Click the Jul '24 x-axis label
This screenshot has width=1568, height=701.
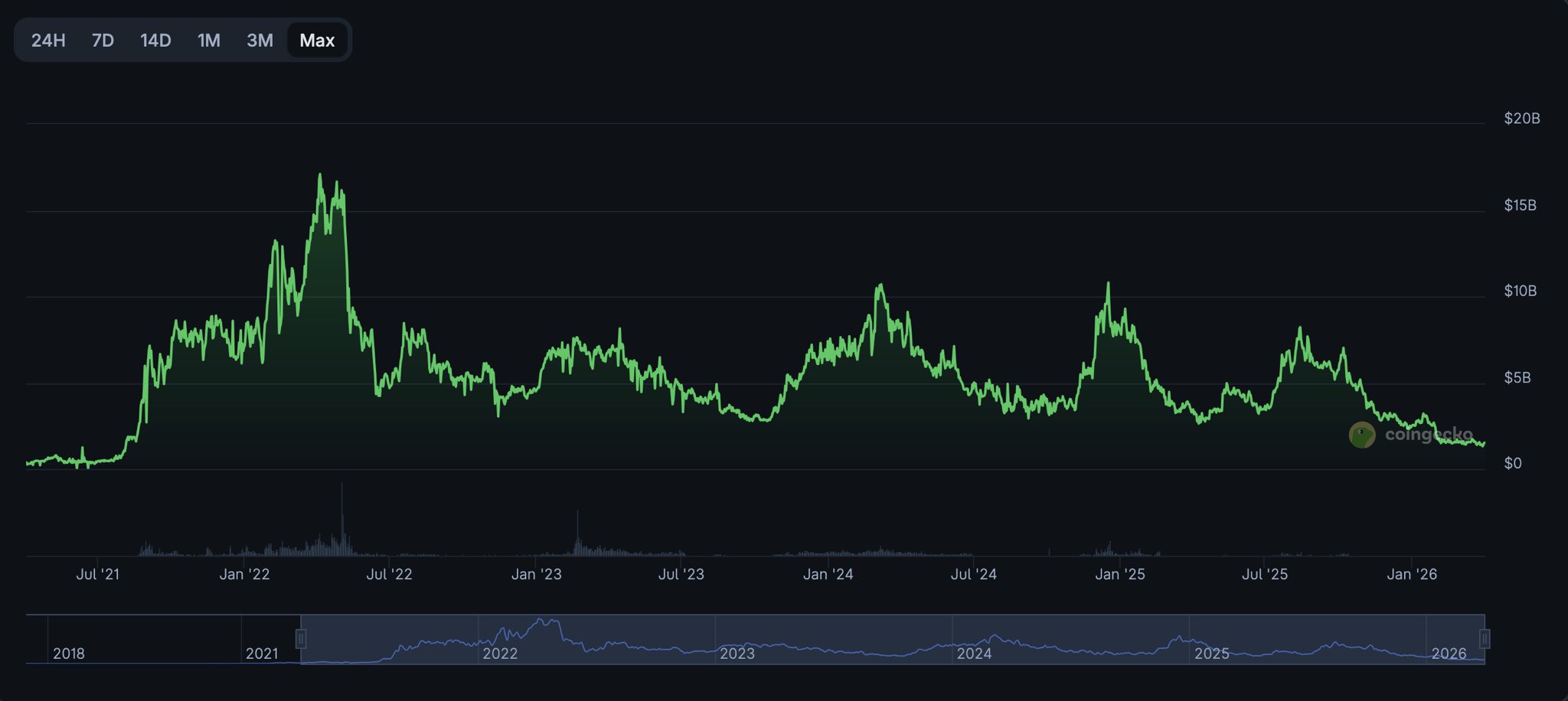click(973, 574)
